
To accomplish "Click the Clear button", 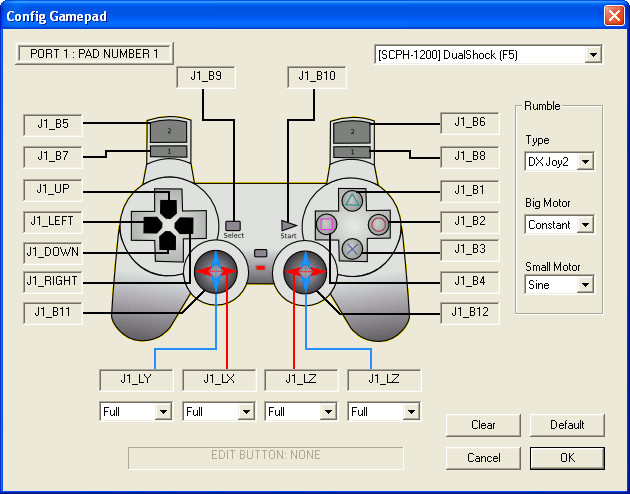I will click(483, 425).
